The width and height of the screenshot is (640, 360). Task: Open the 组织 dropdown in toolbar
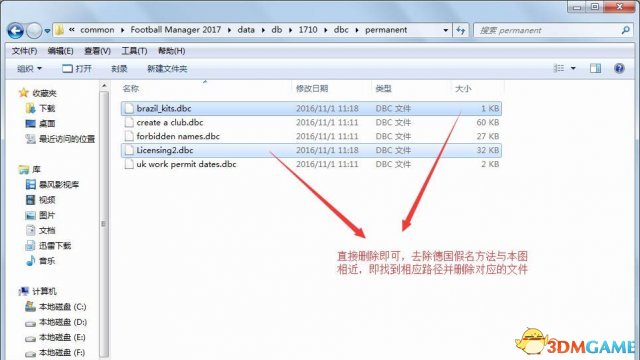[x=29, y=69]
